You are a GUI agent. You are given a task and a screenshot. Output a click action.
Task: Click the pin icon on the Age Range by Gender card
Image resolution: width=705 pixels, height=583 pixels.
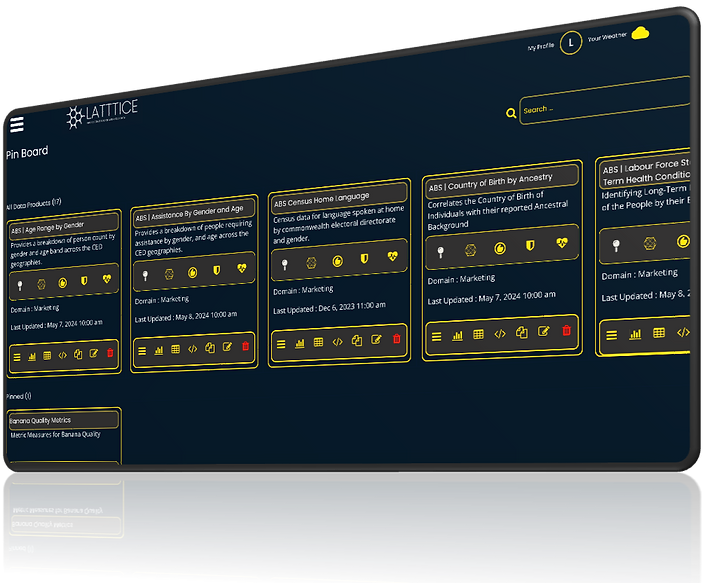tap(20, 286)
